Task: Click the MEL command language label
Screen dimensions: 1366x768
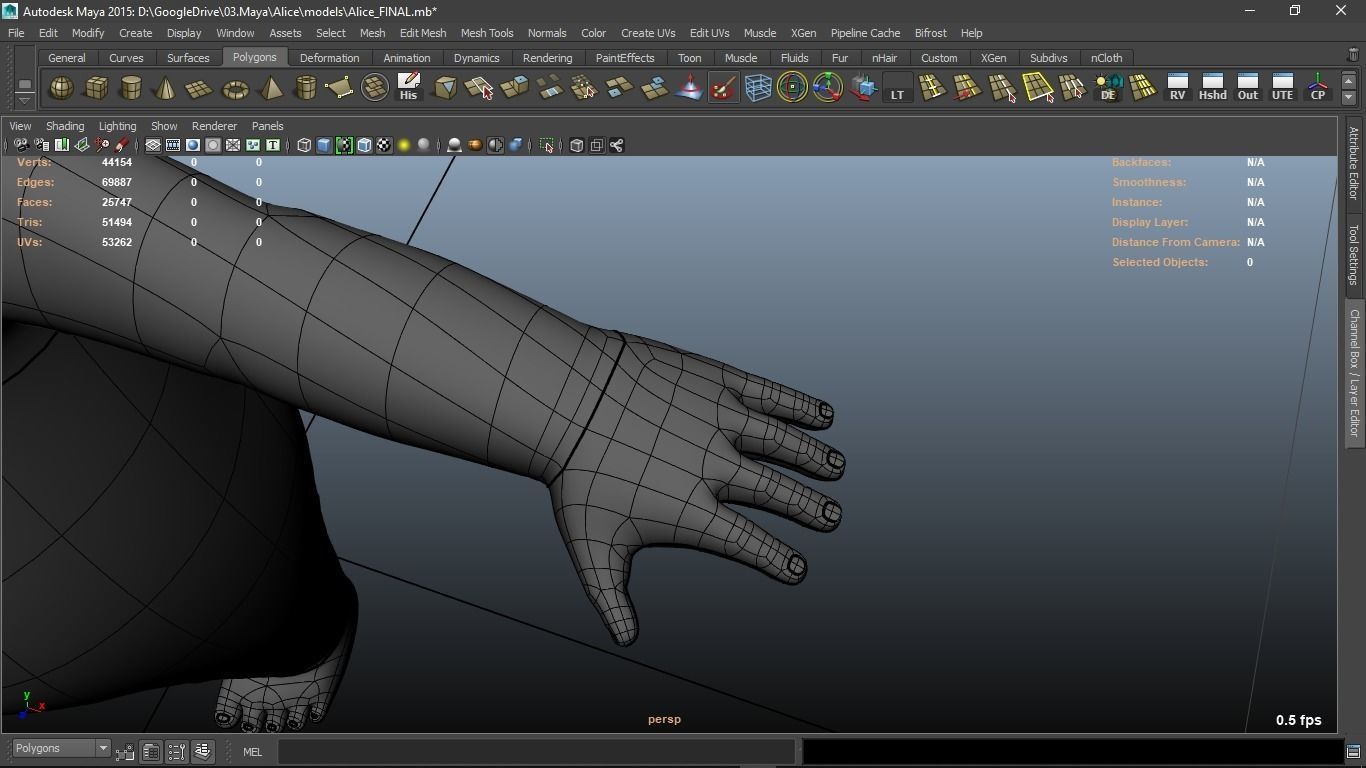Action: coord(252,752)
